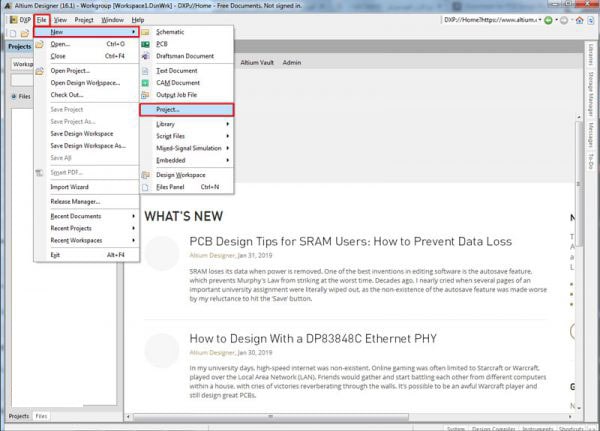Click the green back navigation button
The image size is (600, 431).
point(548,20)
